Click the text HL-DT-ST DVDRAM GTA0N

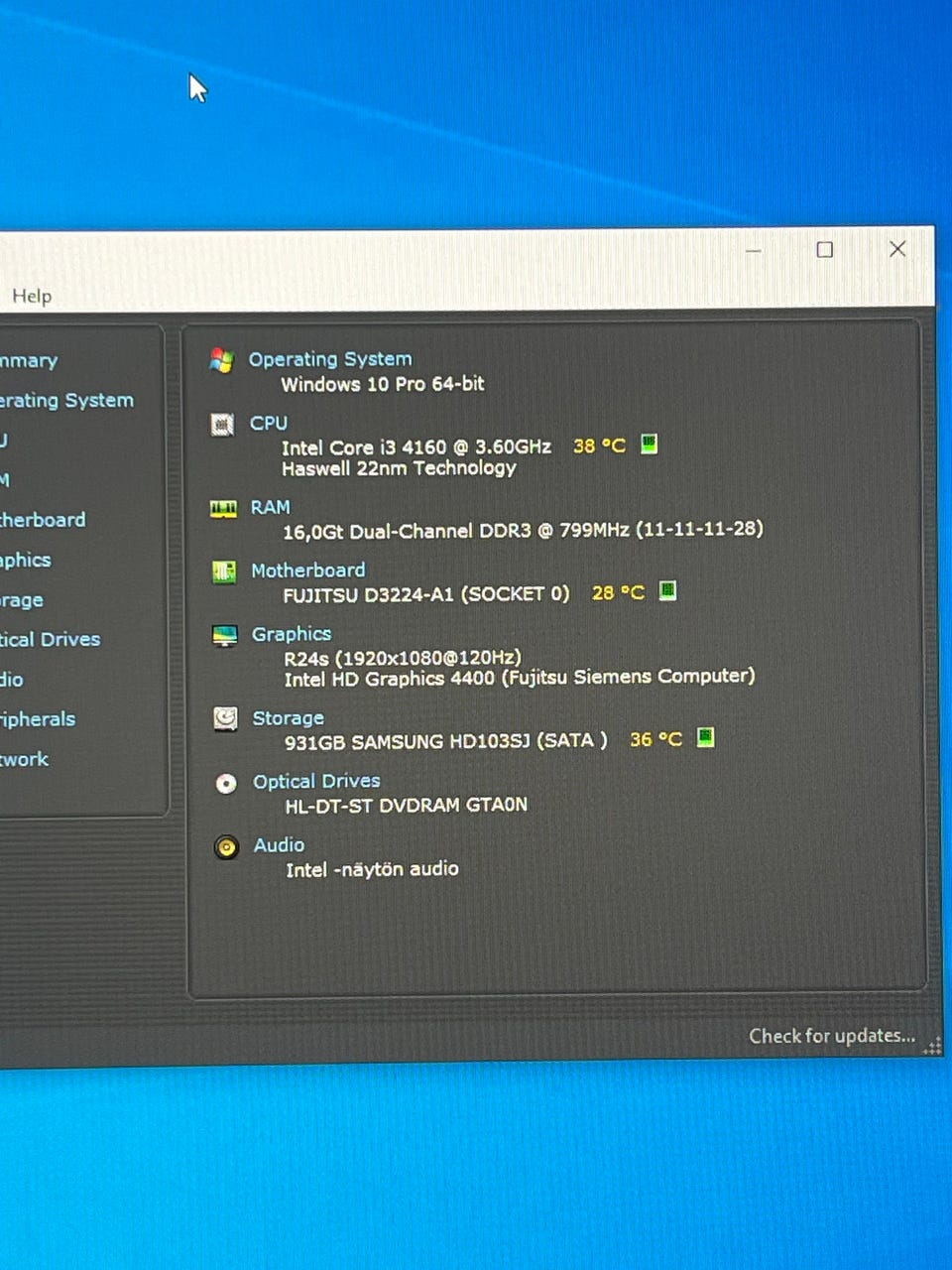click(407, 805)
